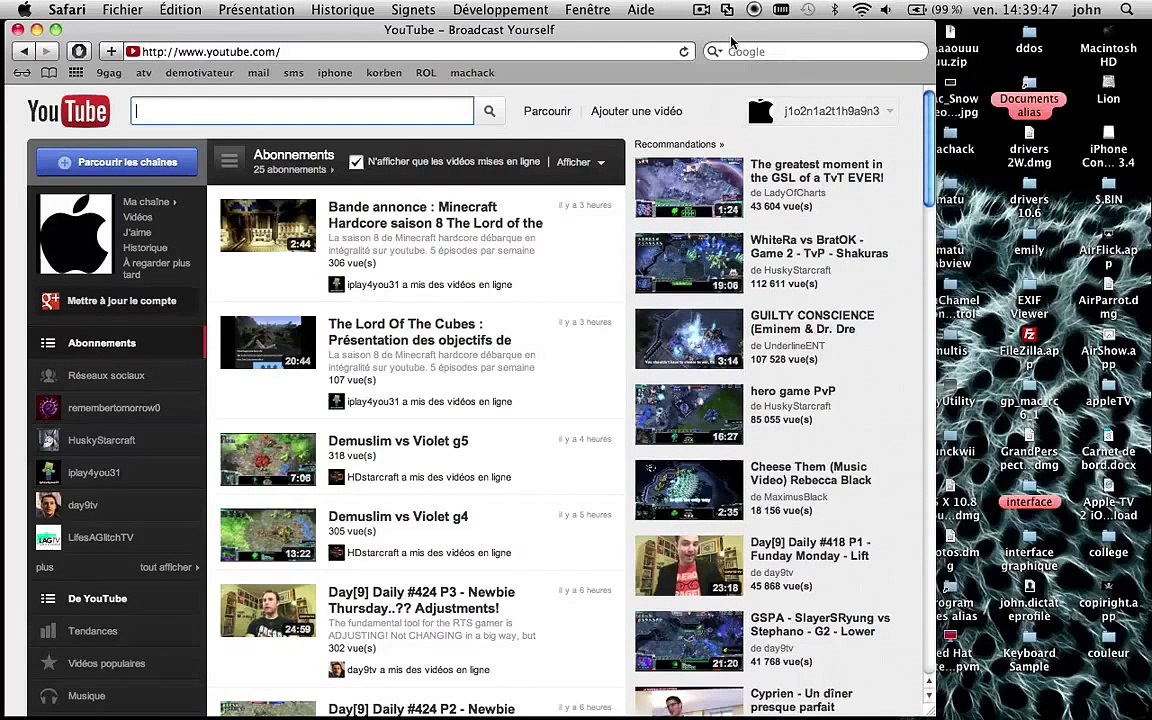The image size is (1152, 720).
Task: Click the YouTube logo
Action: click(68, 111)
